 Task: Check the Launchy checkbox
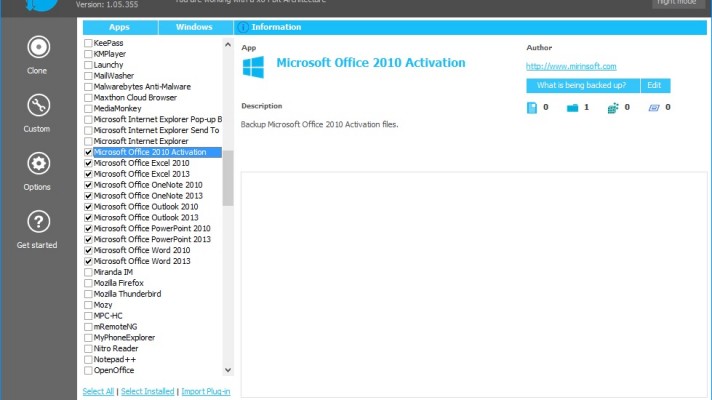88,65
